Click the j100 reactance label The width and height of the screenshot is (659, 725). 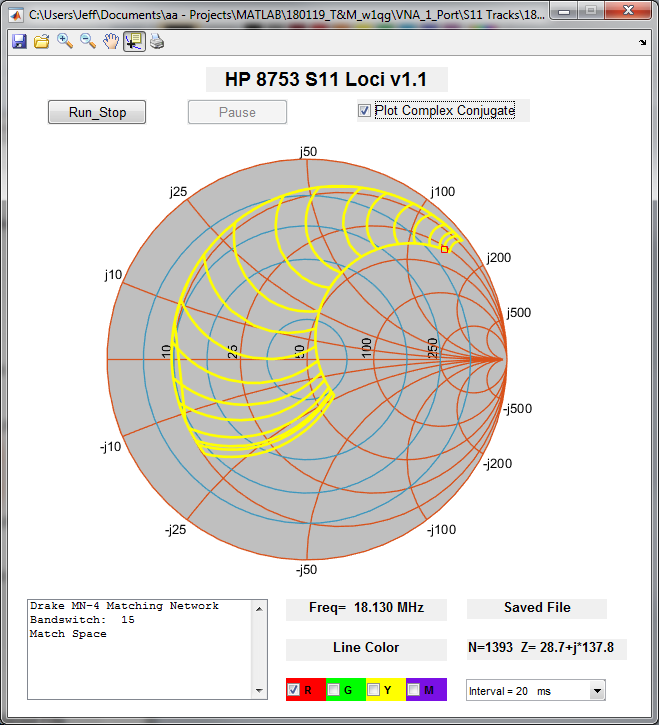443,191
